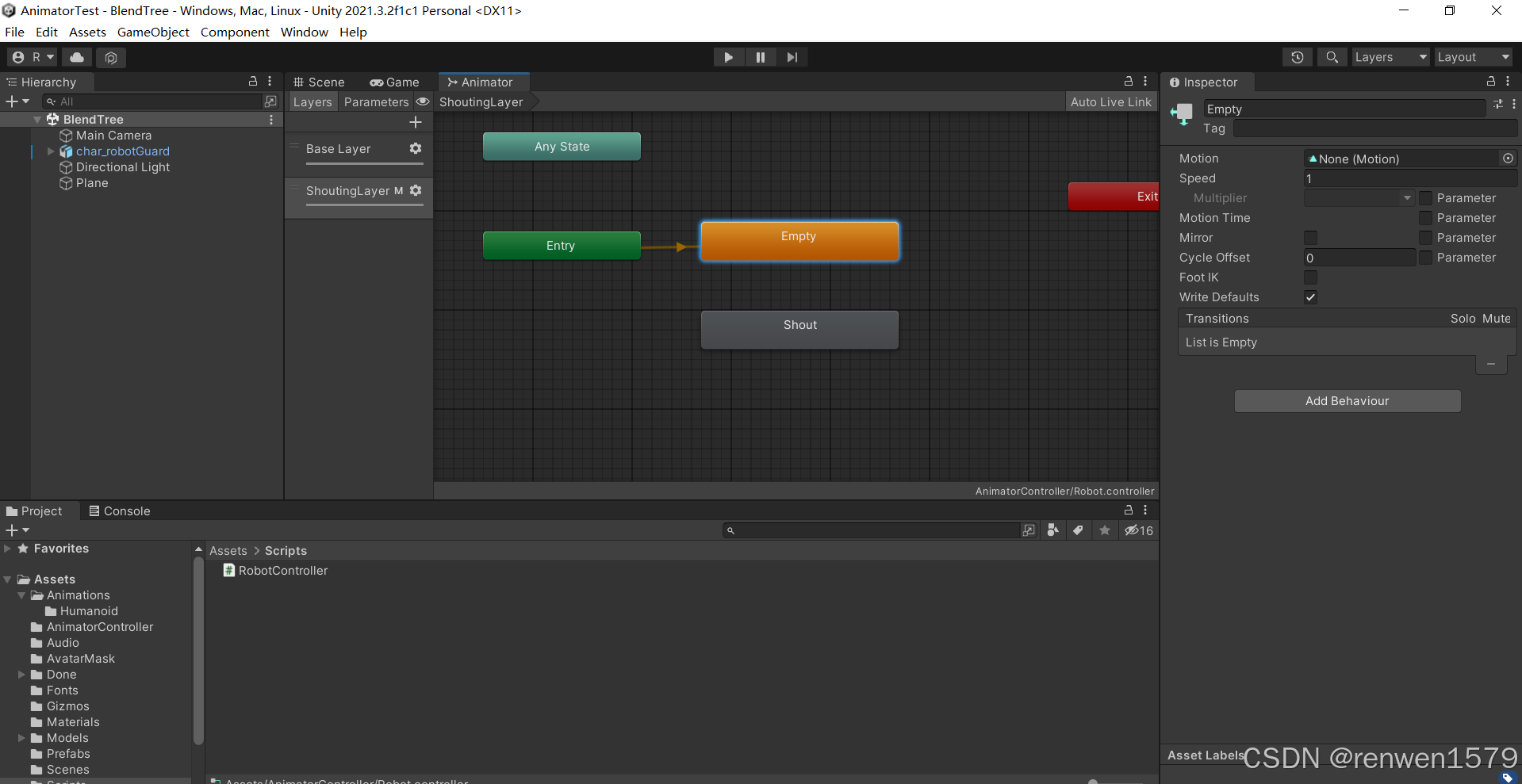Lock the Inspector panel
The width and height of the screenshot is (1522, 784).
click(1491, 81)
